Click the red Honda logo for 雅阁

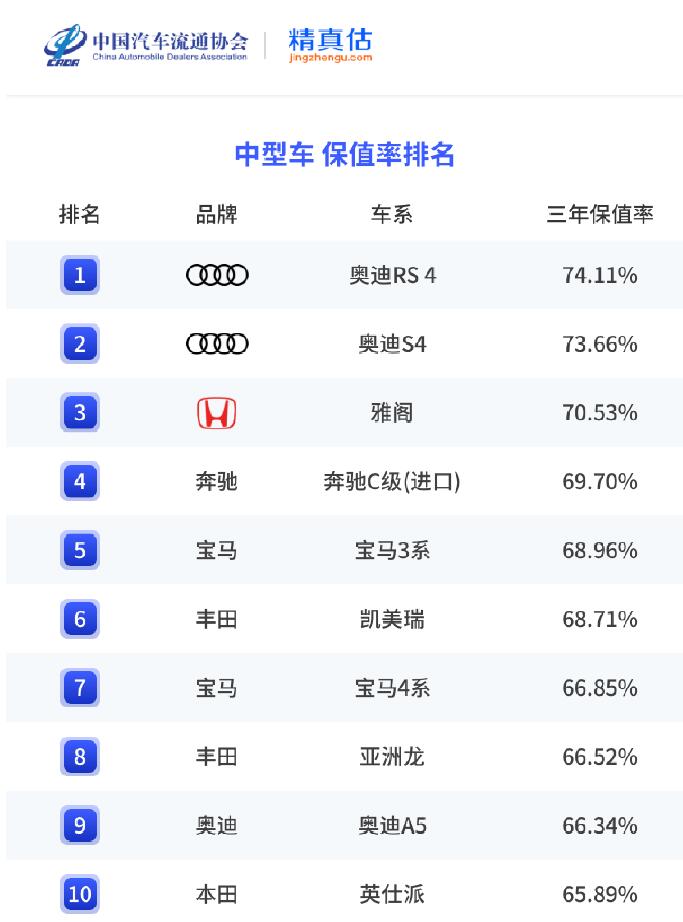coord(217,413)
